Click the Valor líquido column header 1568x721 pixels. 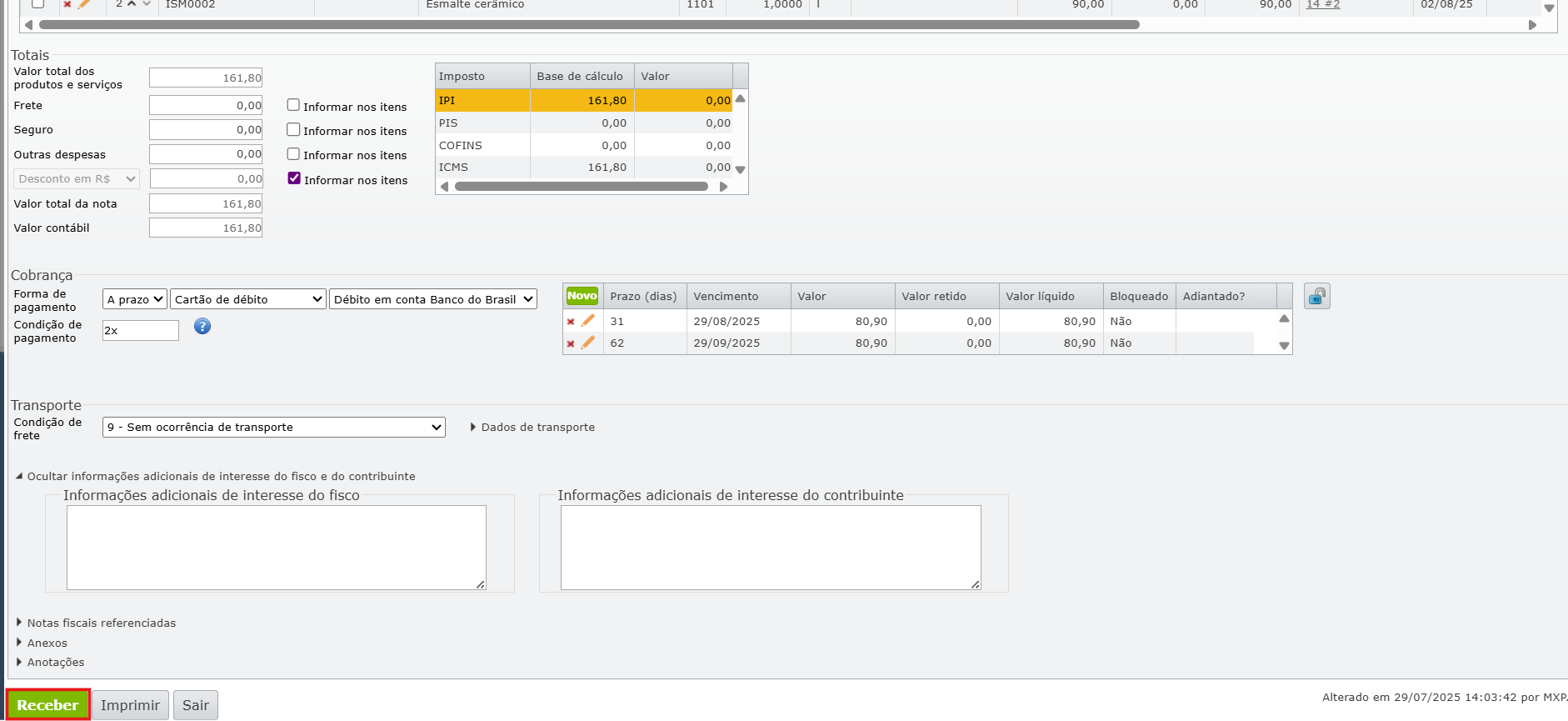pyautogui.click(x=1051, y=296)
